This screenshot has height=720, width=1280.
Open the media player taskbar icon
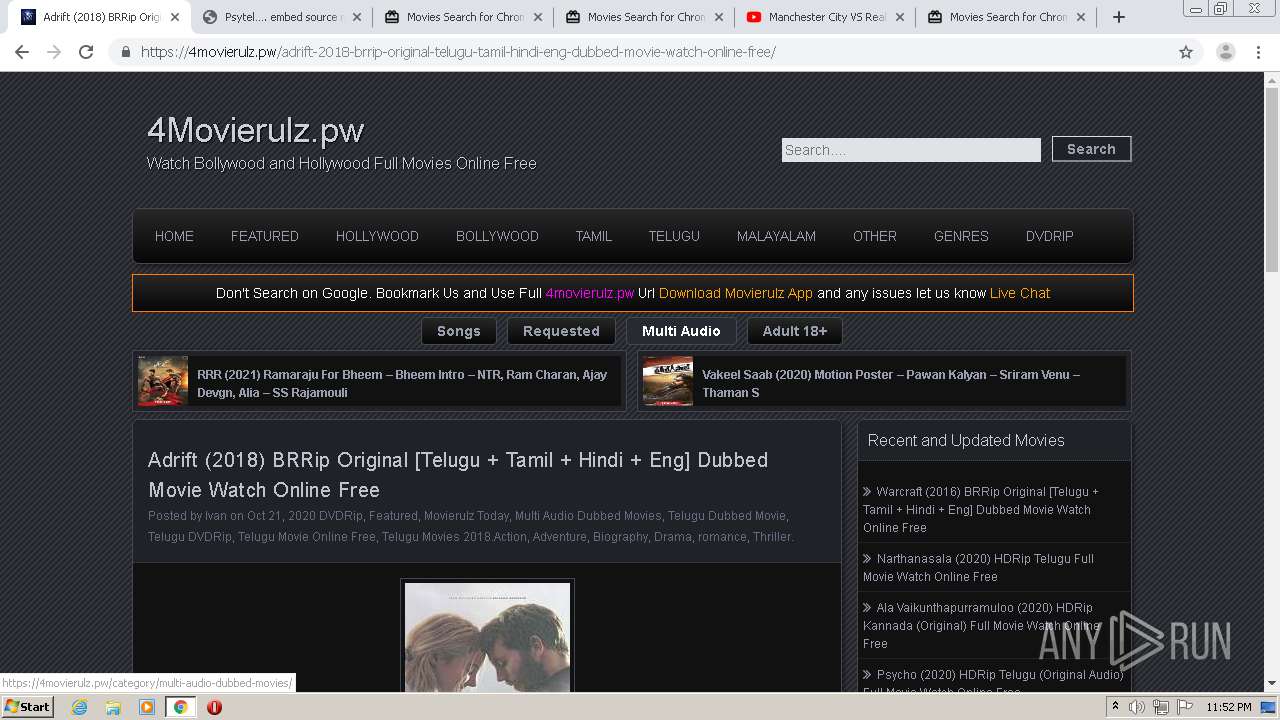pyautogui.click(x=146, y=707)
